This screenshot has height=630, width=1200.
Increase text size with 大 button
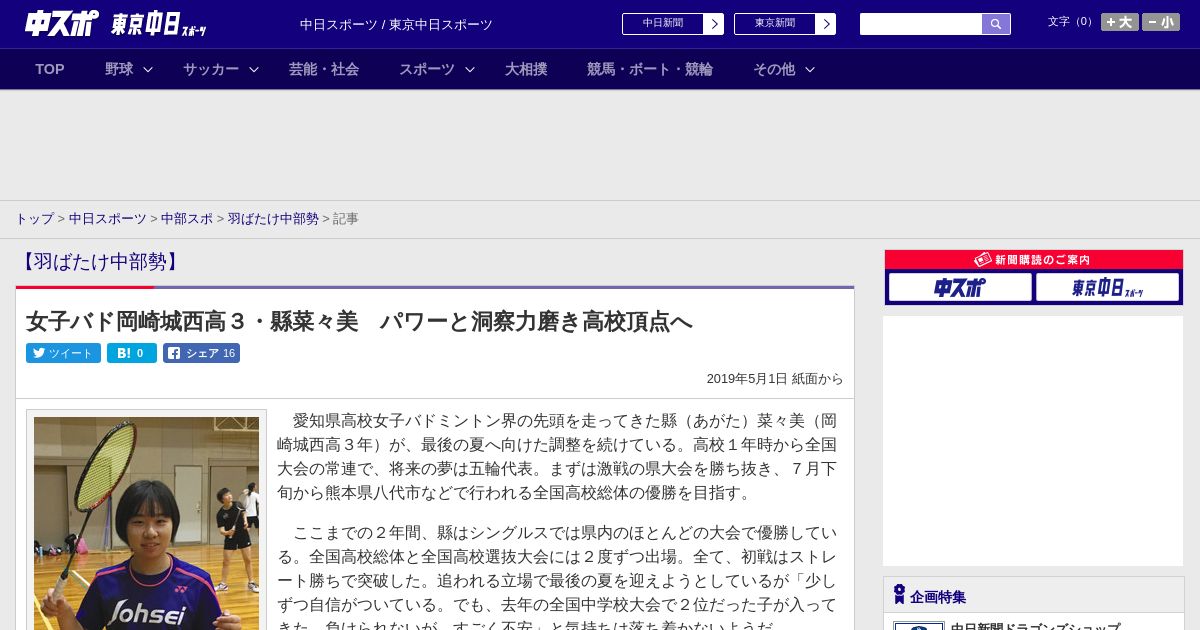[1119, 22]
